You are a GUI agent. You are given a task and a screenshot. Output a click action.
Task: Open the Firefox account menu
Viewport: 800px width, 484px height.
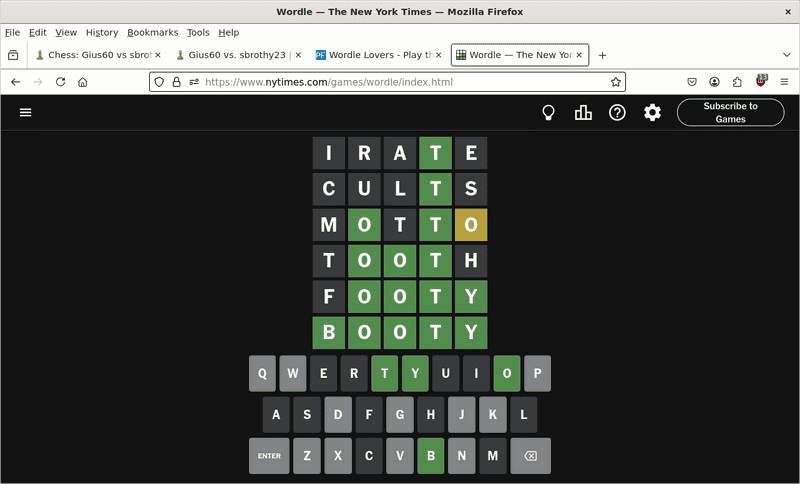click(714, 82)
